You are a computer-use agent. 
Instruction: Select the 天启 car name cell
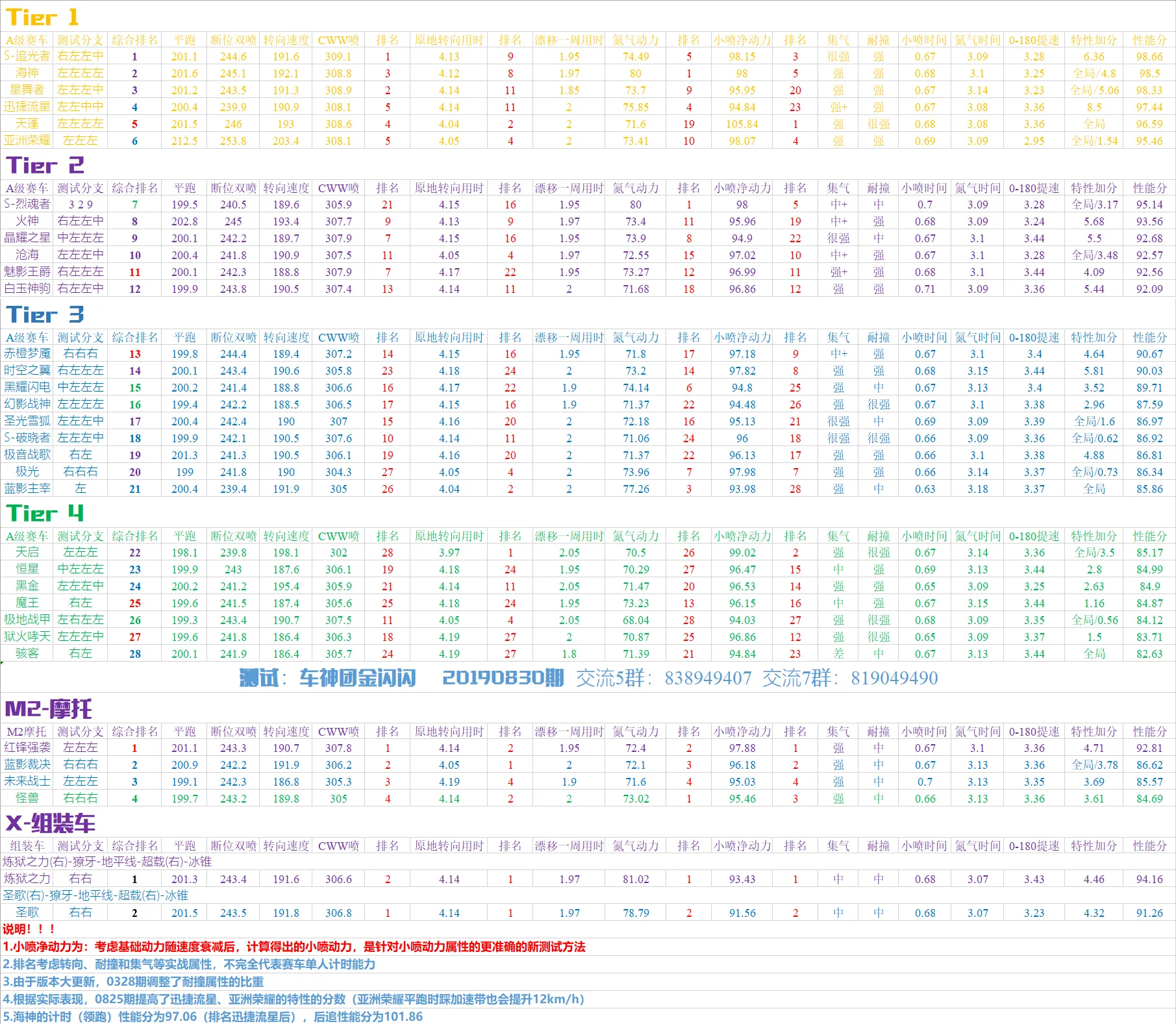click(x=27, y=553)
